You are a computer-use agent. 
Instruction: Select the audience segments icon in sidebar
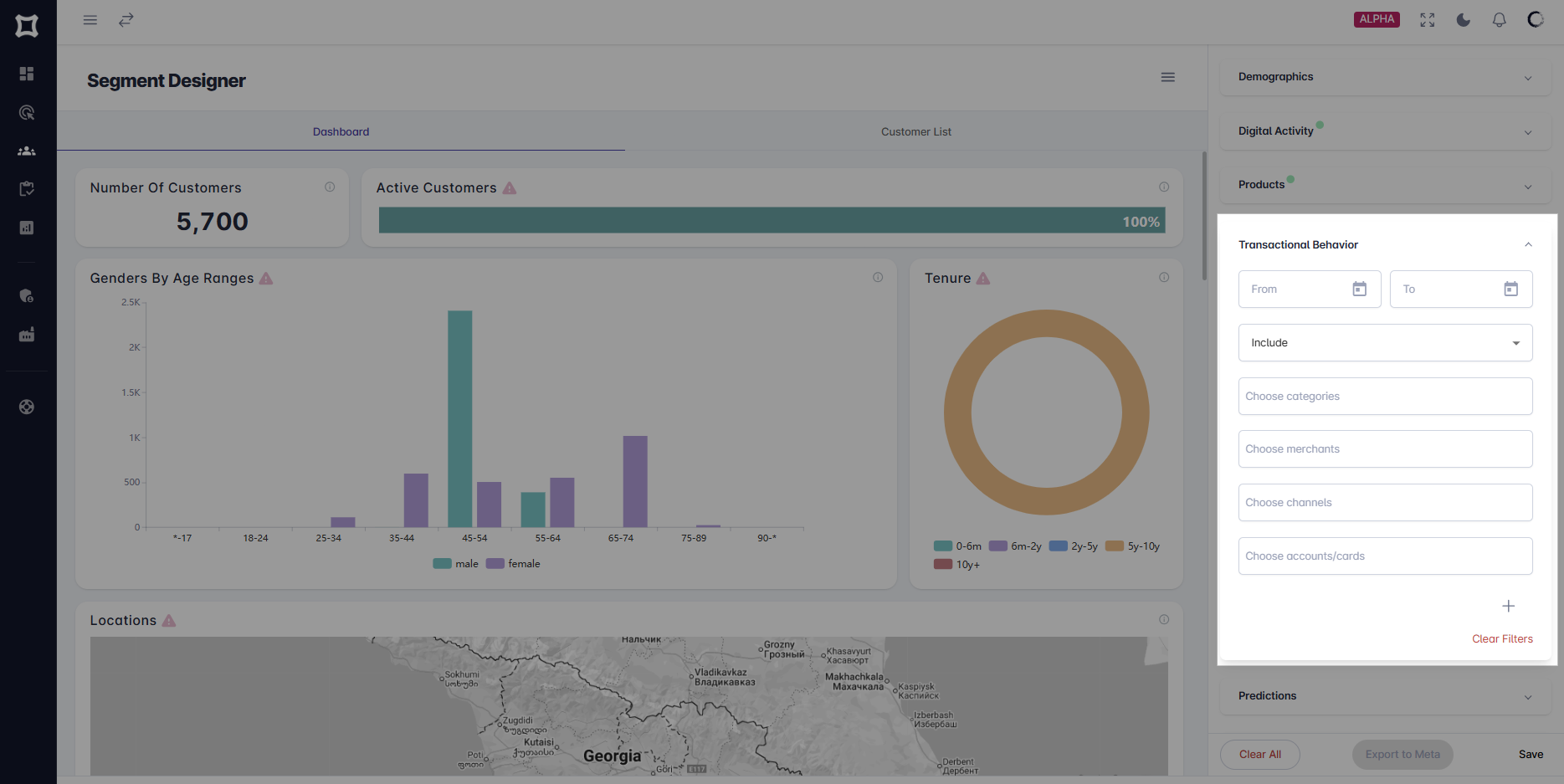[x=27, y=151]
